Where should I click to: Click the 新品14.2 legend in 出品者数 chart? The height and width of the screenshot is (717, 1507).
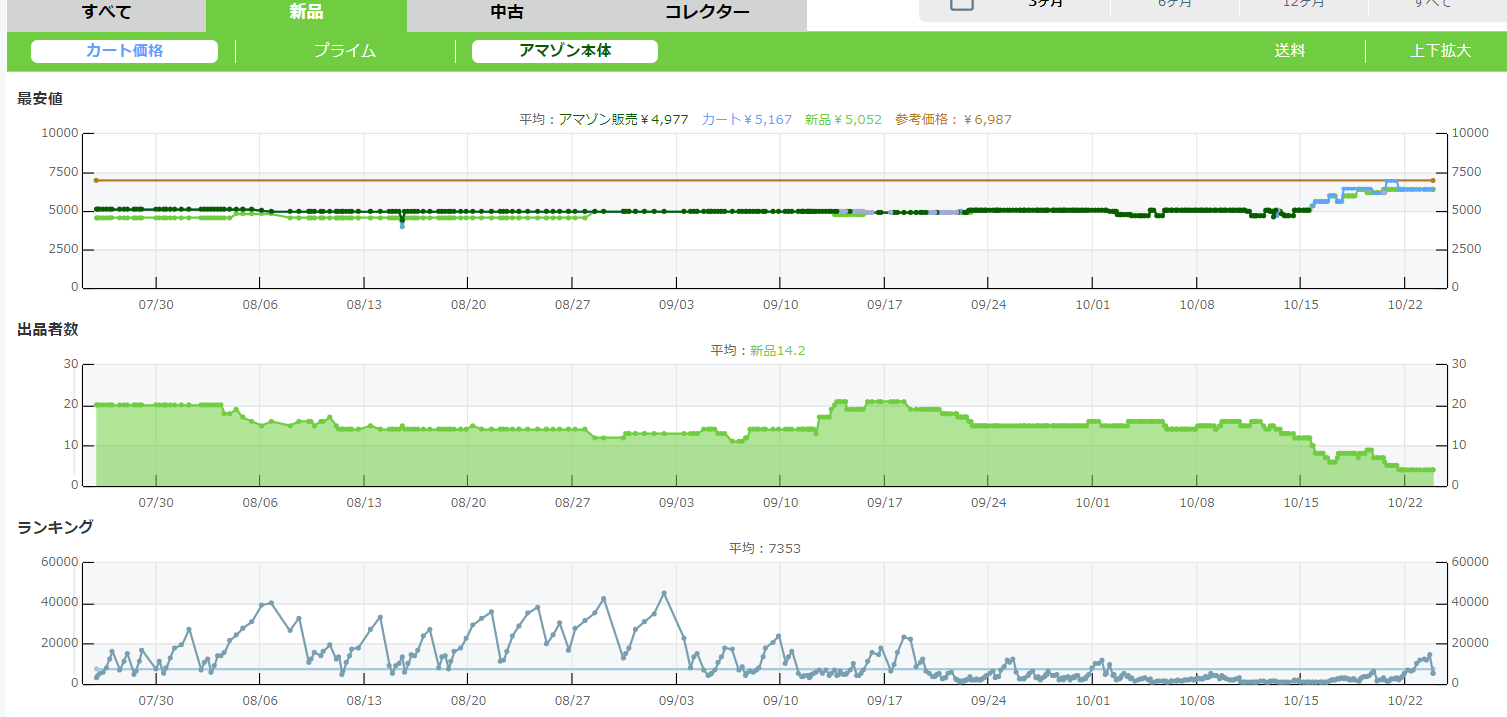click(x=777, y=350)
